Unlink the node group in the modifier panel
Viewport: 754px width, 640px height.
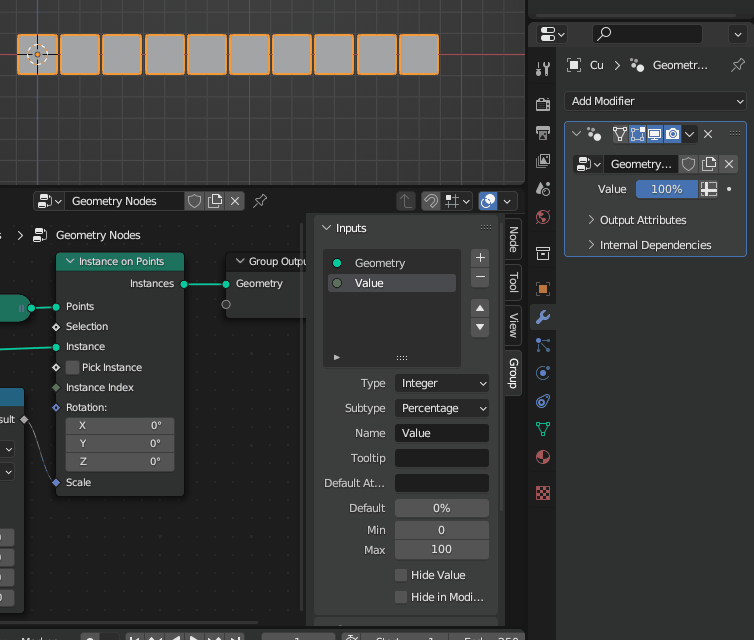coord(729,164)
